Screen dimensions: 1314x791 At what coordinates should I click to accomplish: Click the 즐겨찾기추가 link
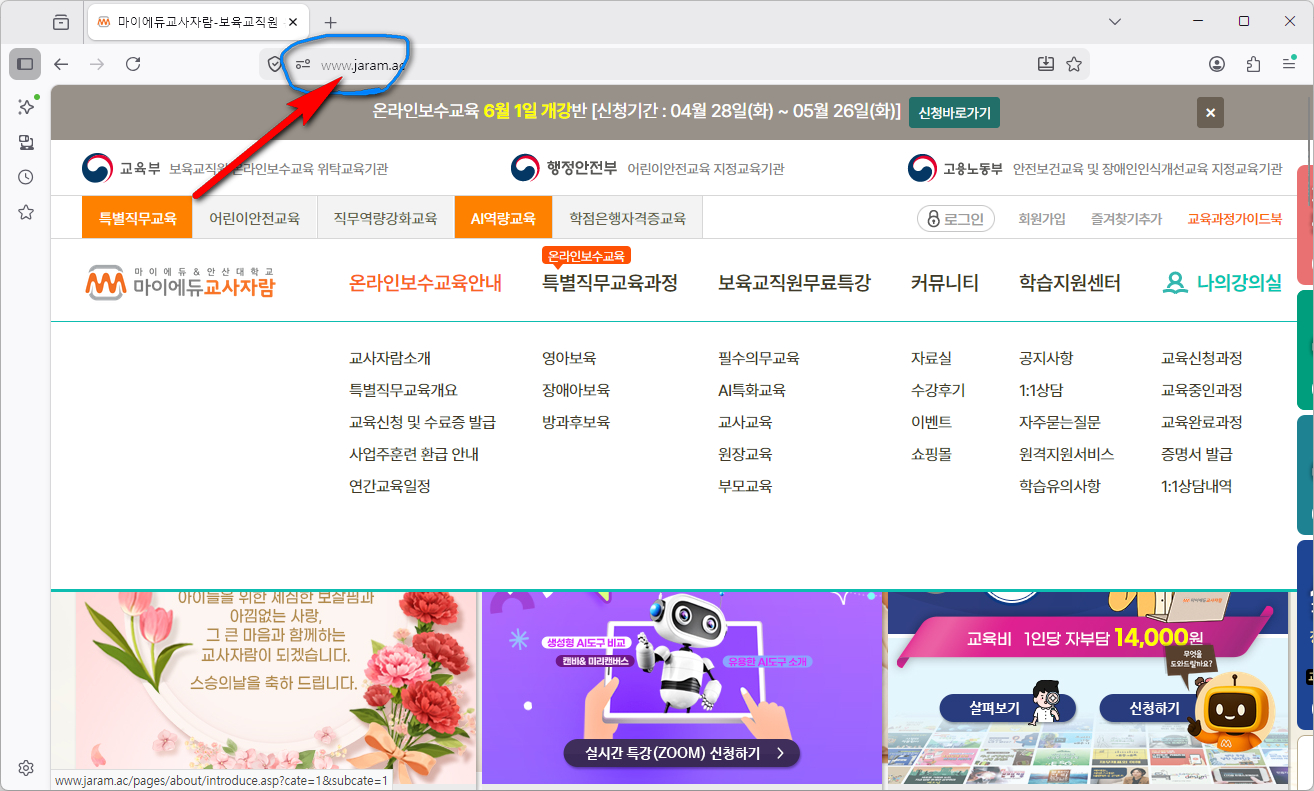(x=1127, y=218)
